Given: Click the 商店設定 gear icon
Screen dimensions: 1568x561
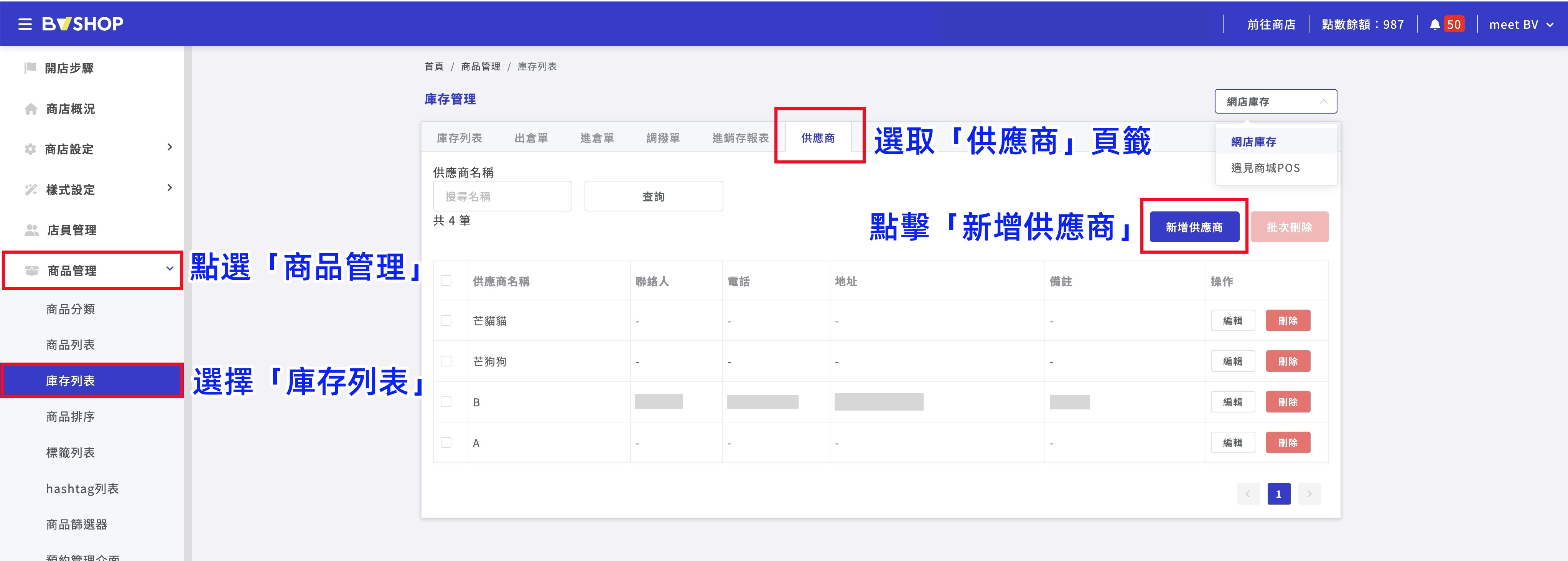Looking at the screenshot, I should [x=30, y=149].
